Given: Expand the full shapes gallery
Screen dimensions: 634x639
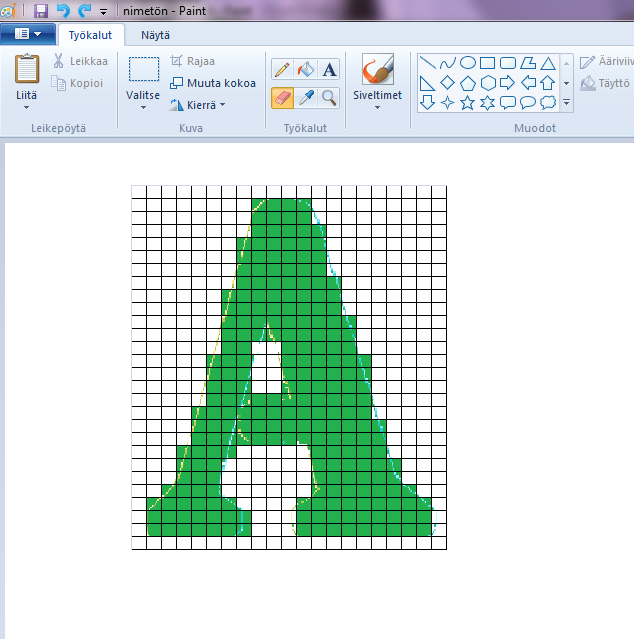Looking at the screenshot, I should pyautogui.click(x=566, y=102).
